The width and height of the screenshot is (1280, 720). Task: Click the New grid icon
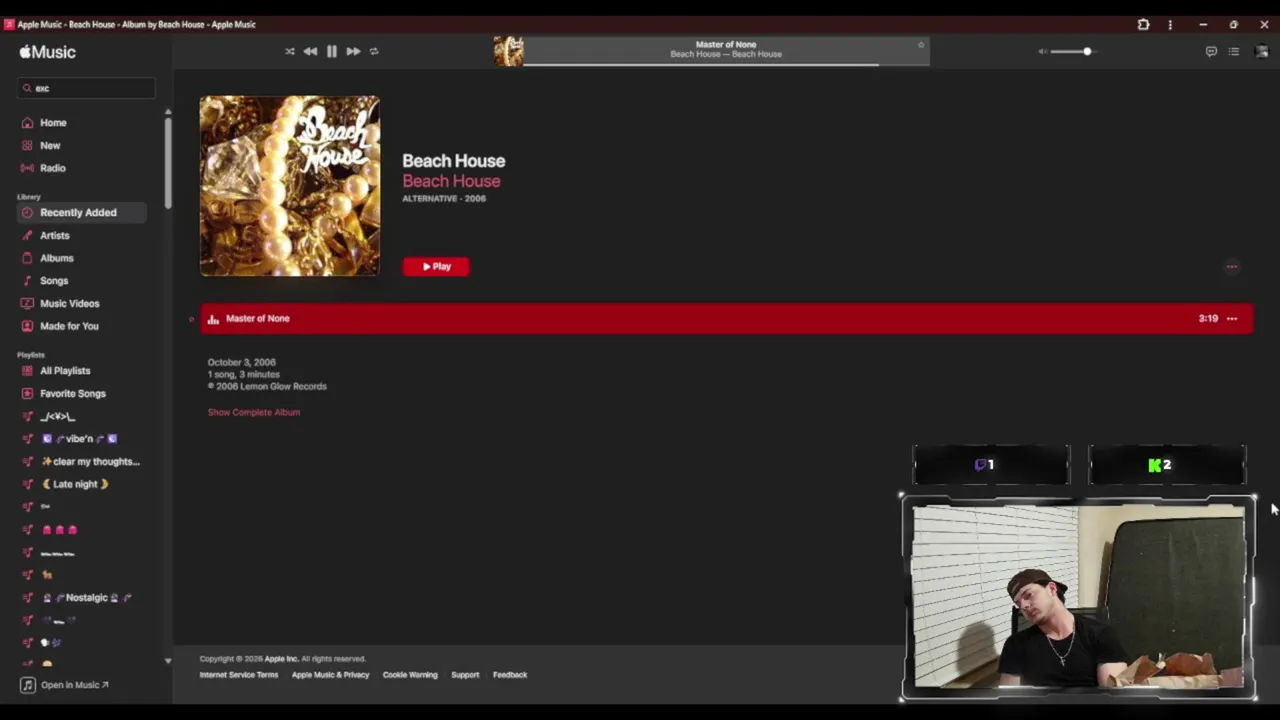tap(27, 145)
